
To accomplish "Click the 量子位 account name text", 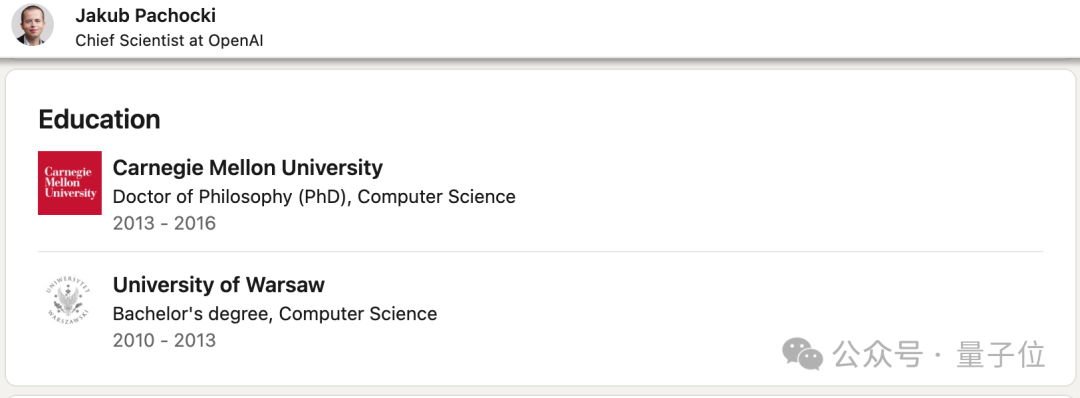I will point(1001,355).
